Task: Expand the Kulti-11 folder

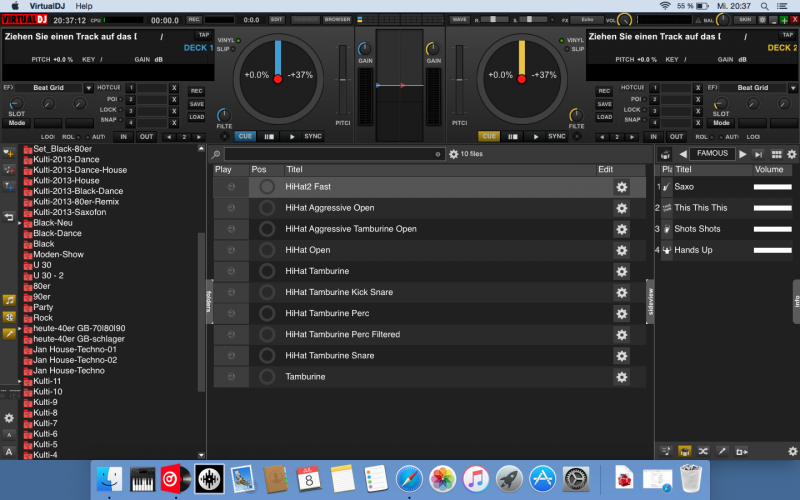Action: click(20, 381)
